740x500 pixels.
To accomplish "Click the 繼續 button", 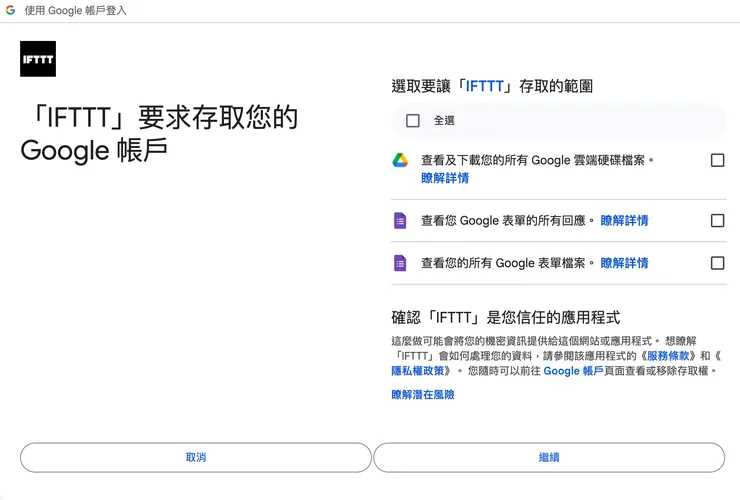I will [x=549, y=457].
